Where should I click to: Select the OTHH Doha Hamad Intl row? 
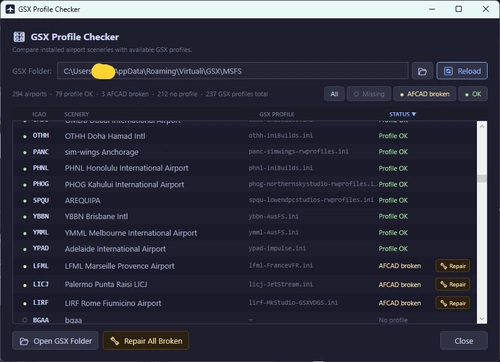(x=245, y=136)
